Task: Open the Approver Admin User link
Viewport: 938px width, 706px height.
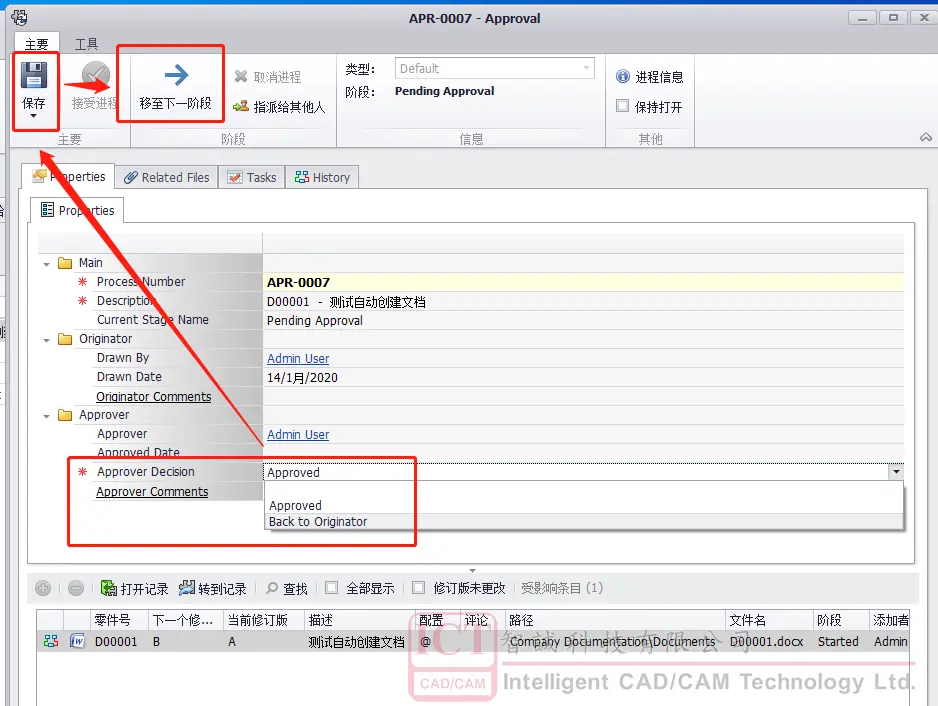Action: [x=298, y=434]
